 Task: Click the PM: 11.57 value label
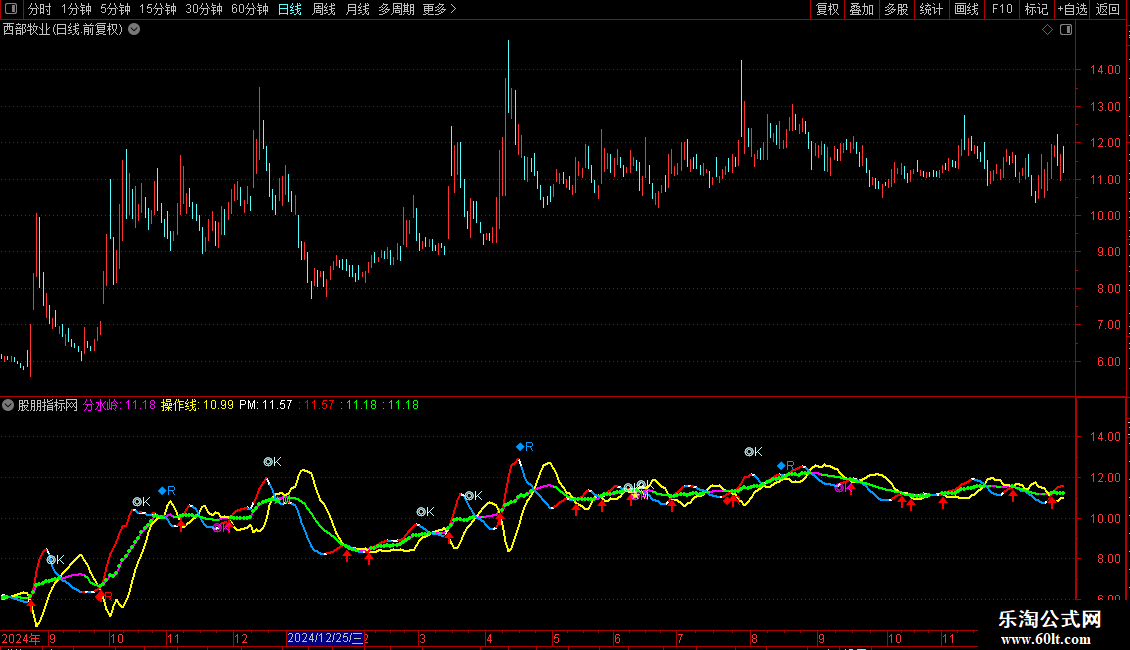(266, 405)
